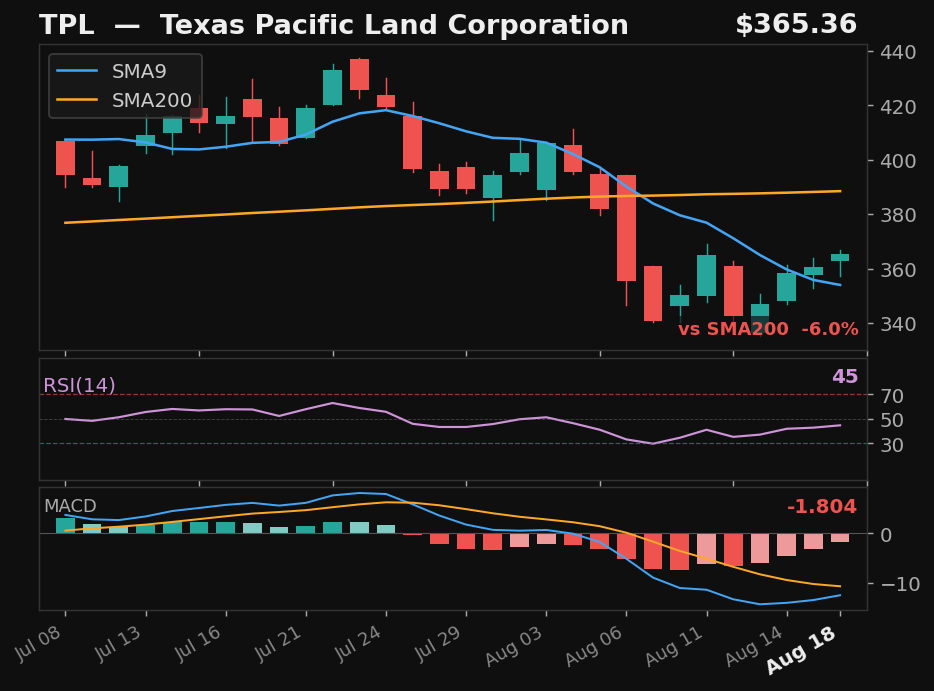934x691 pixels.
Task: Click the 360 price axis label
Action: click(898, 270)
